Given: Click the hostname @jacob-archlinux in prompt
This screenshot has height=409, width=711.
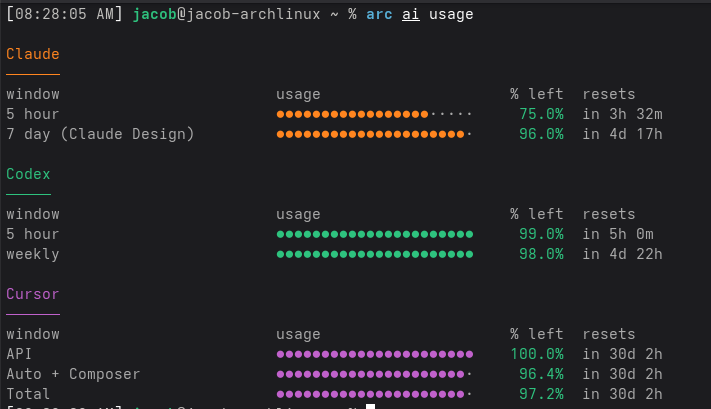Looking at the screenshot, I should point(248,14).
